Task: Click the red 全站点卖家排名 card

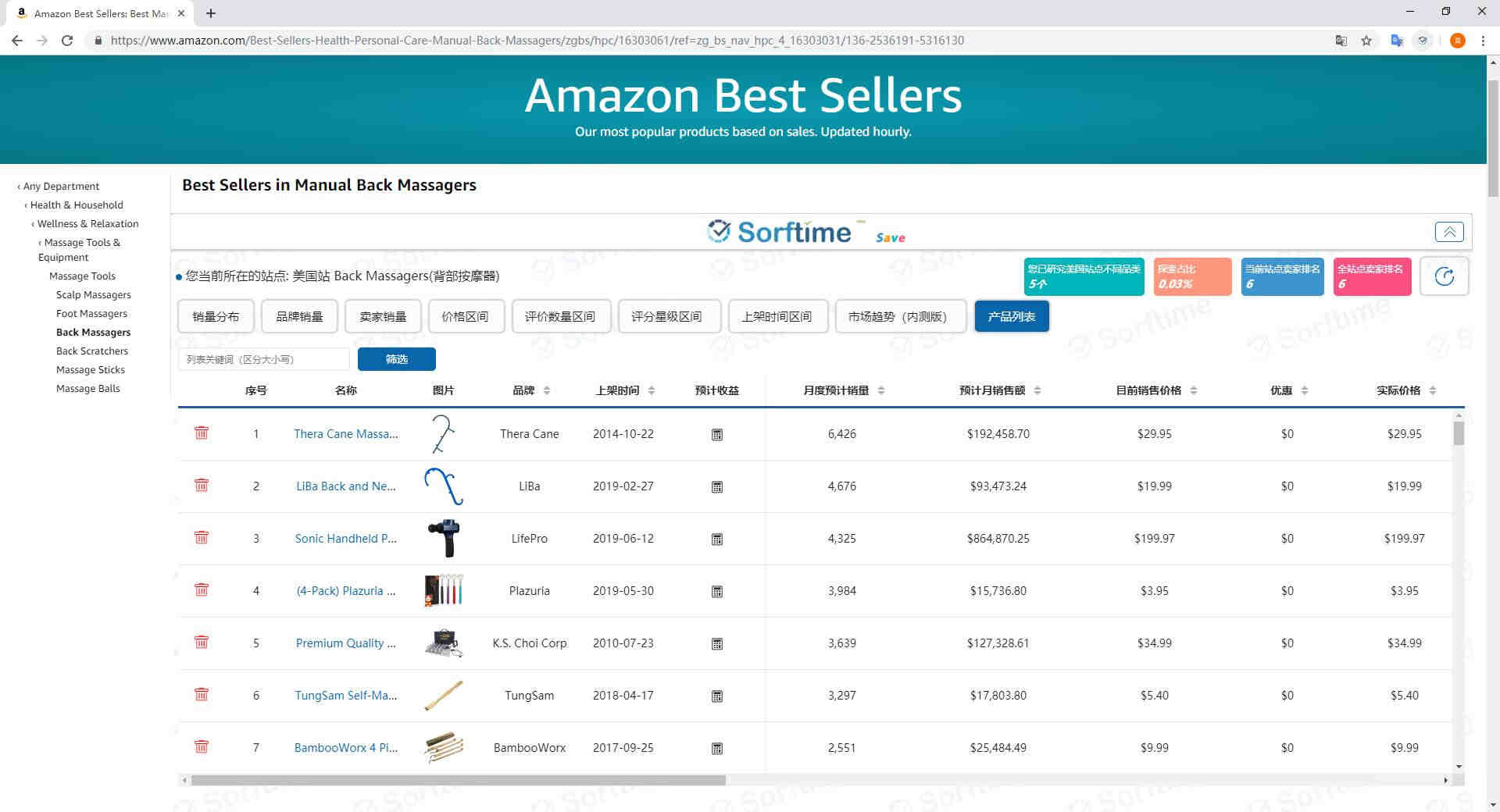Action: click(1373, 276)
